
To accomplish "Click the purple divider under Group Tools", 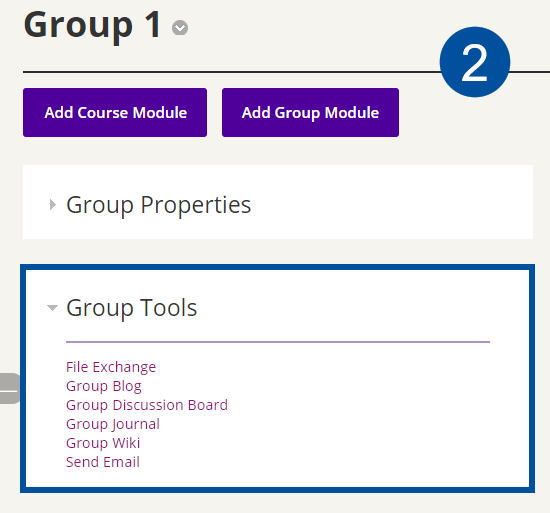I will coord(278,342).
